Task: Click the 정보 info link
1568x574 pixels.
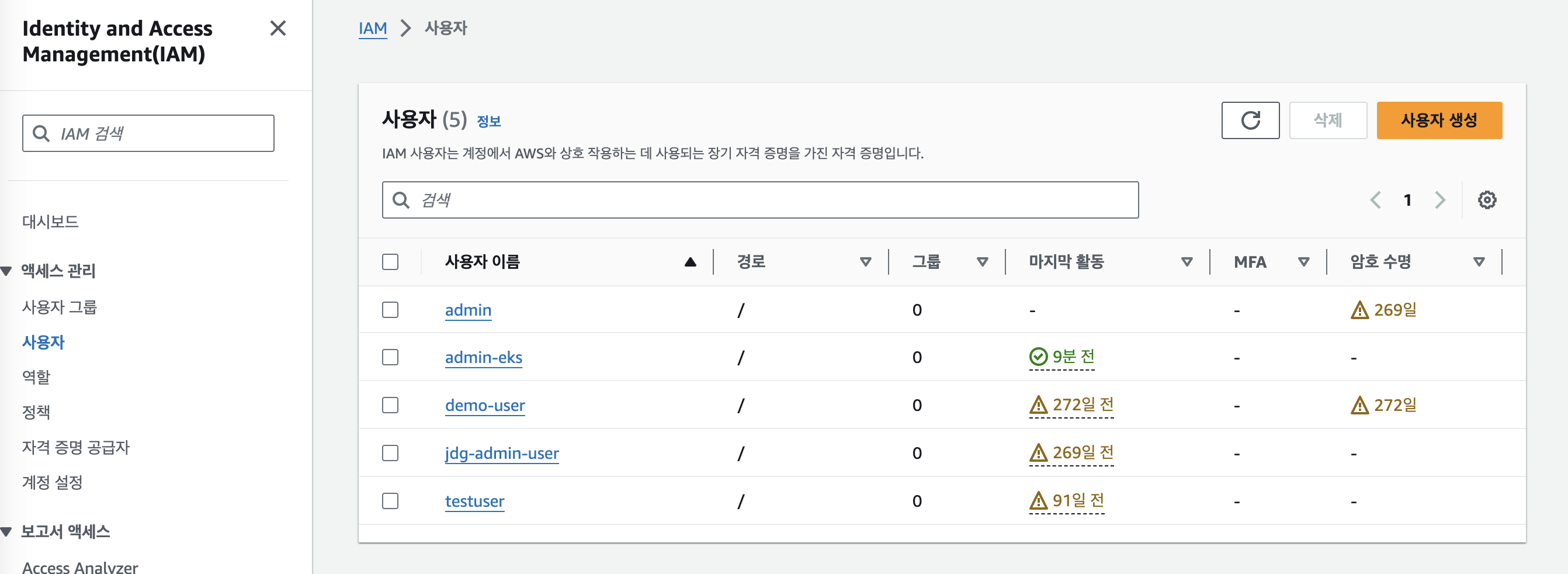Action: click(488, 121)
